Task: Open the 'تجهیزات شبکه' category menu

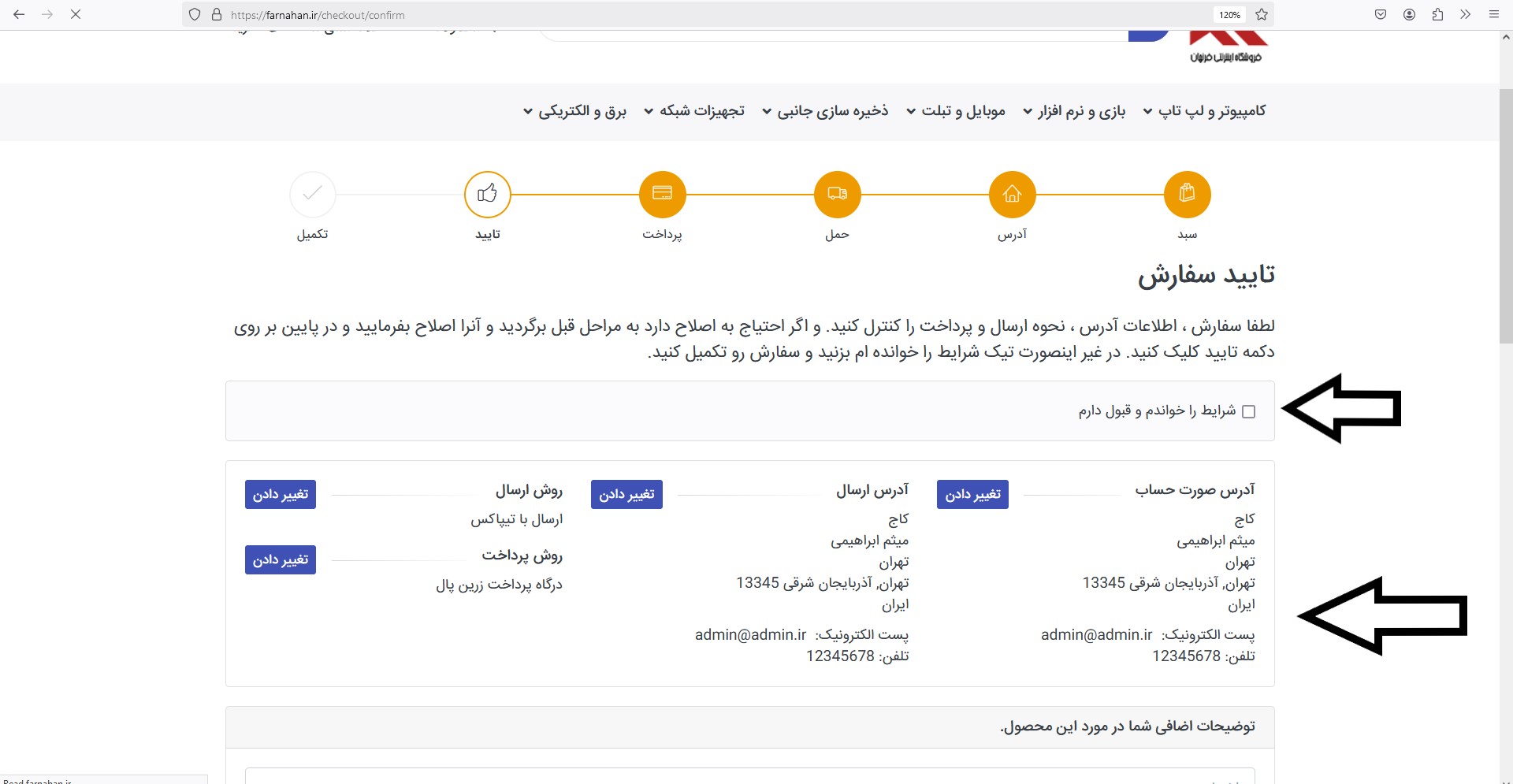Action: pyautogui.click(x=693, y=111)
